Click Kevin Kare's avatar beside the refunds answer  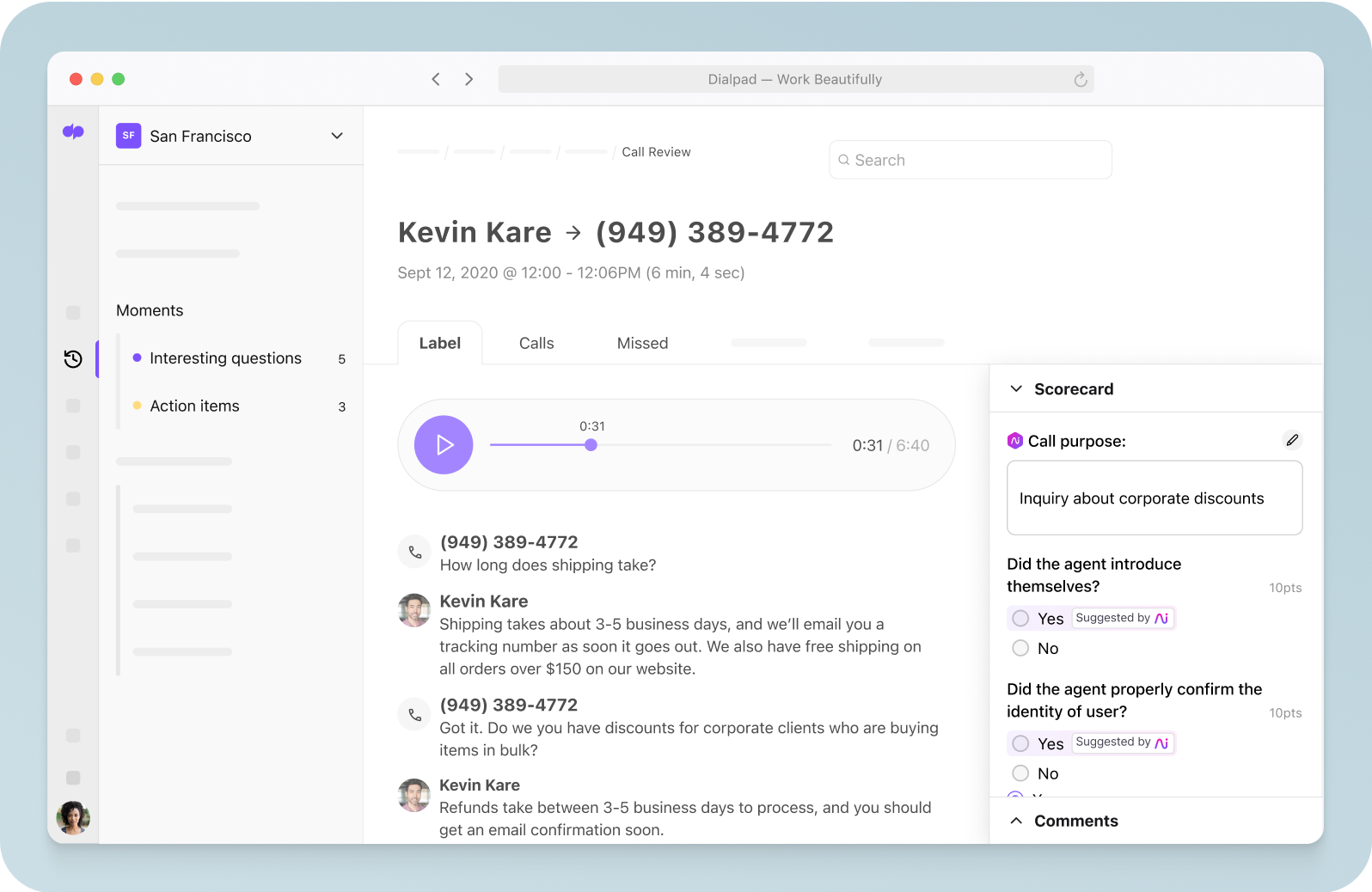414,795
